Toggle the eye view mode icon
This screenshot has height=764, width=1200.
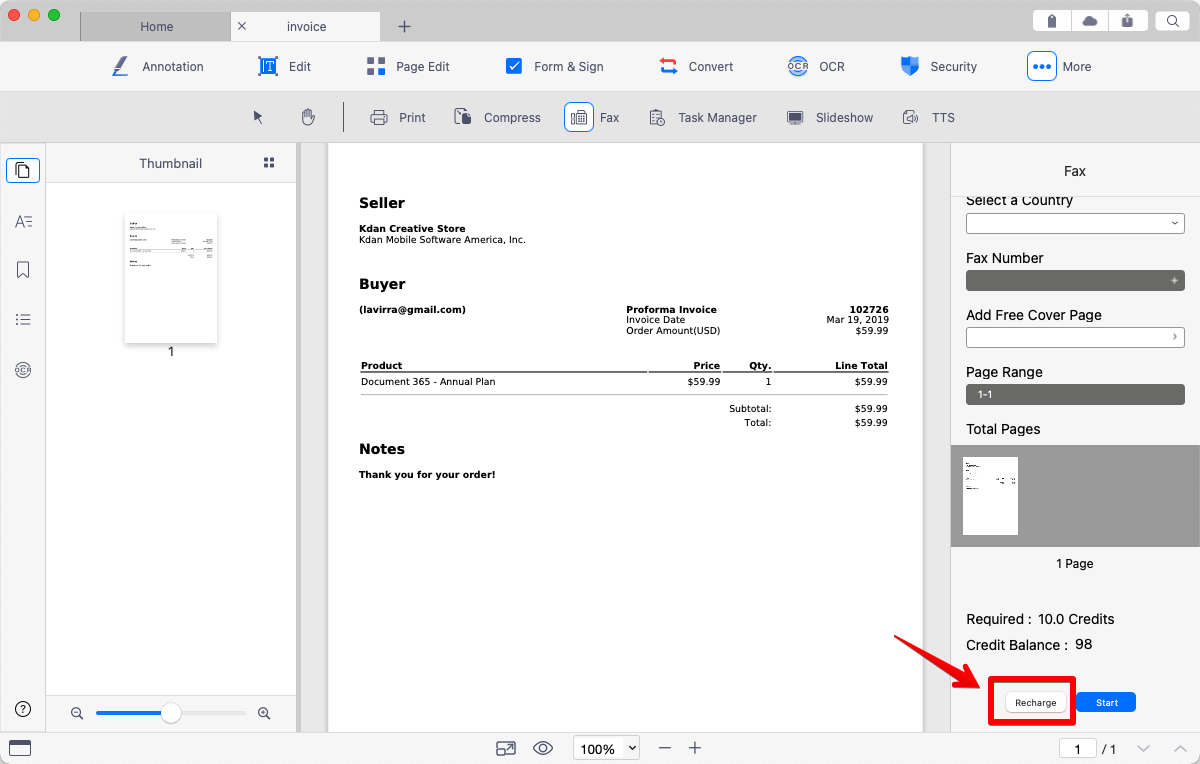click(x=543, y=748)
